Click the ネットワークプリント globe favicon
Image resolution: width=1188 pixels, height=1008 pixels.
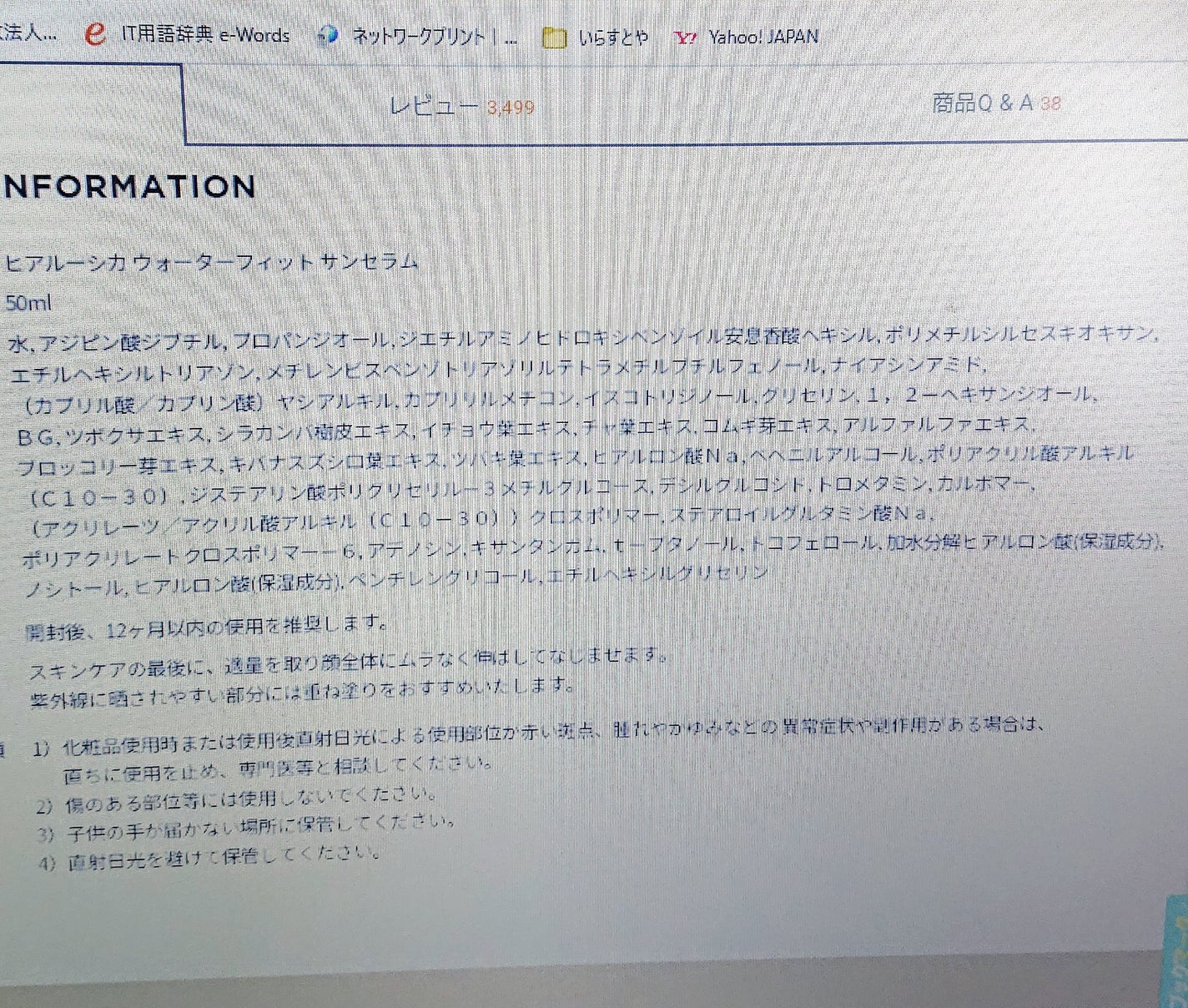click(x=327, y=35)
